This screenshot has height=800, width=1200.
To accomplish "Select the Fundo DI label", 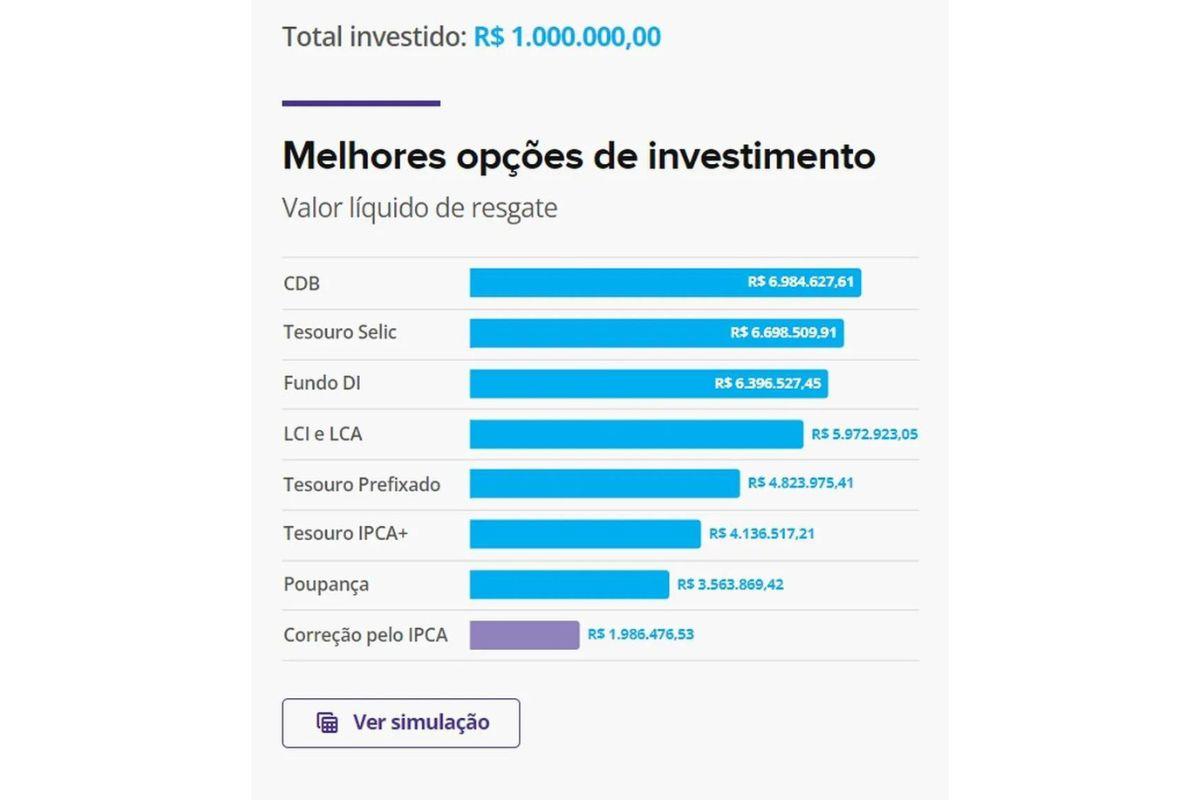I will click(321, 383).
